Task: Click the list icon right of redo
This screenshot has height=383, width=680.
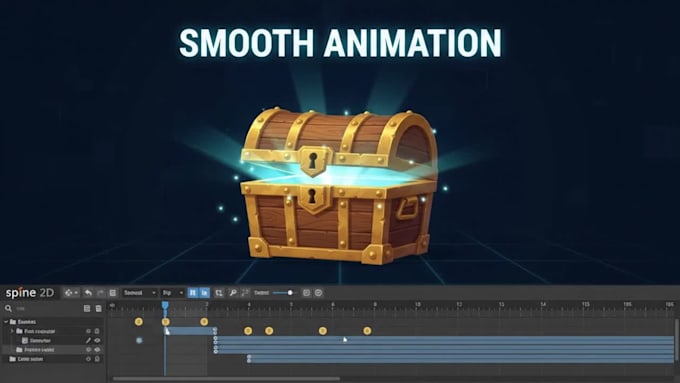Action: tap(112, 293)
